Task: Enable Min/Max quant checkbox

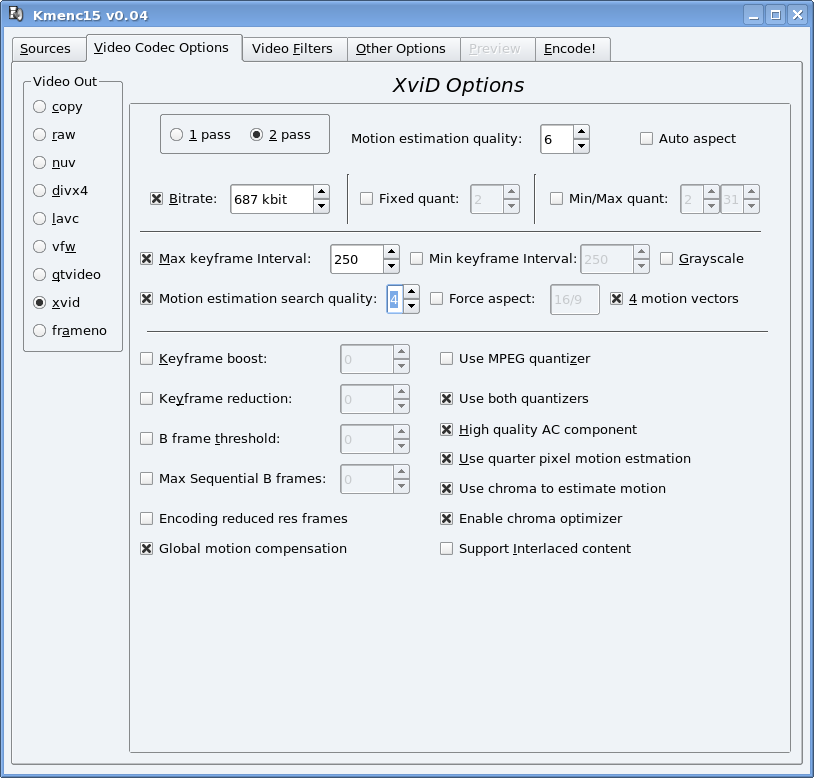Action: click(x=557, y=199)
